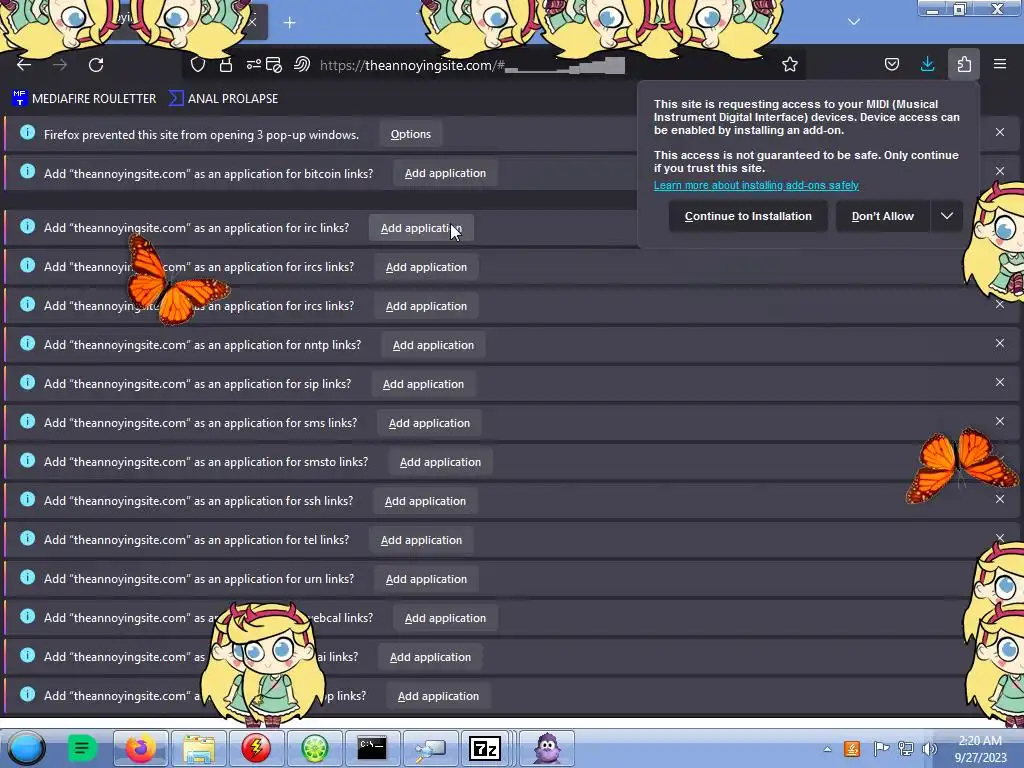Add application for irc links
Image resolution: width=1024 pixels, height=768 pixels.
click(x=421, y=228)
